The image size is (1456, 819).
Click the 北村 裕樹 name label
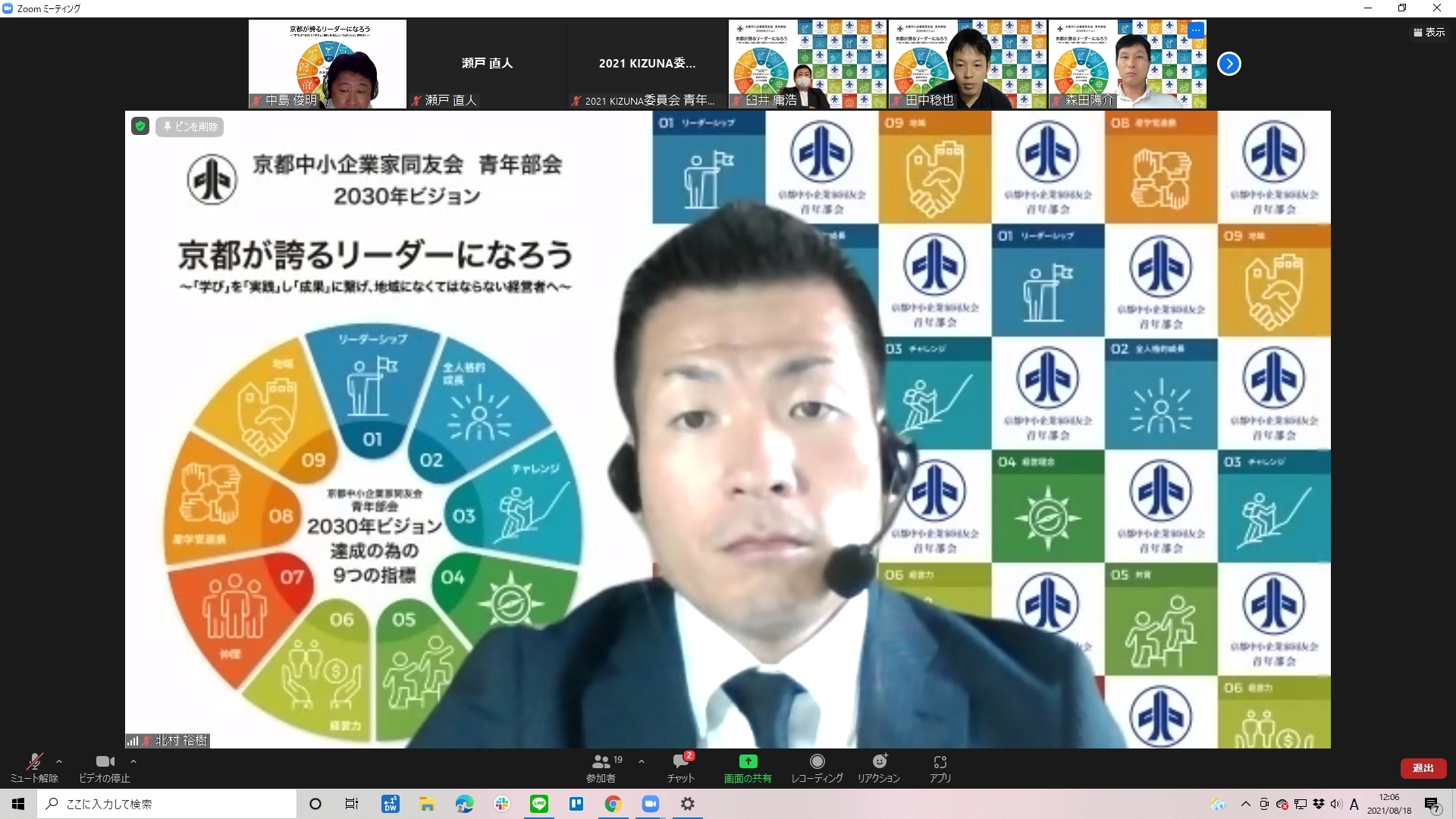181,740
